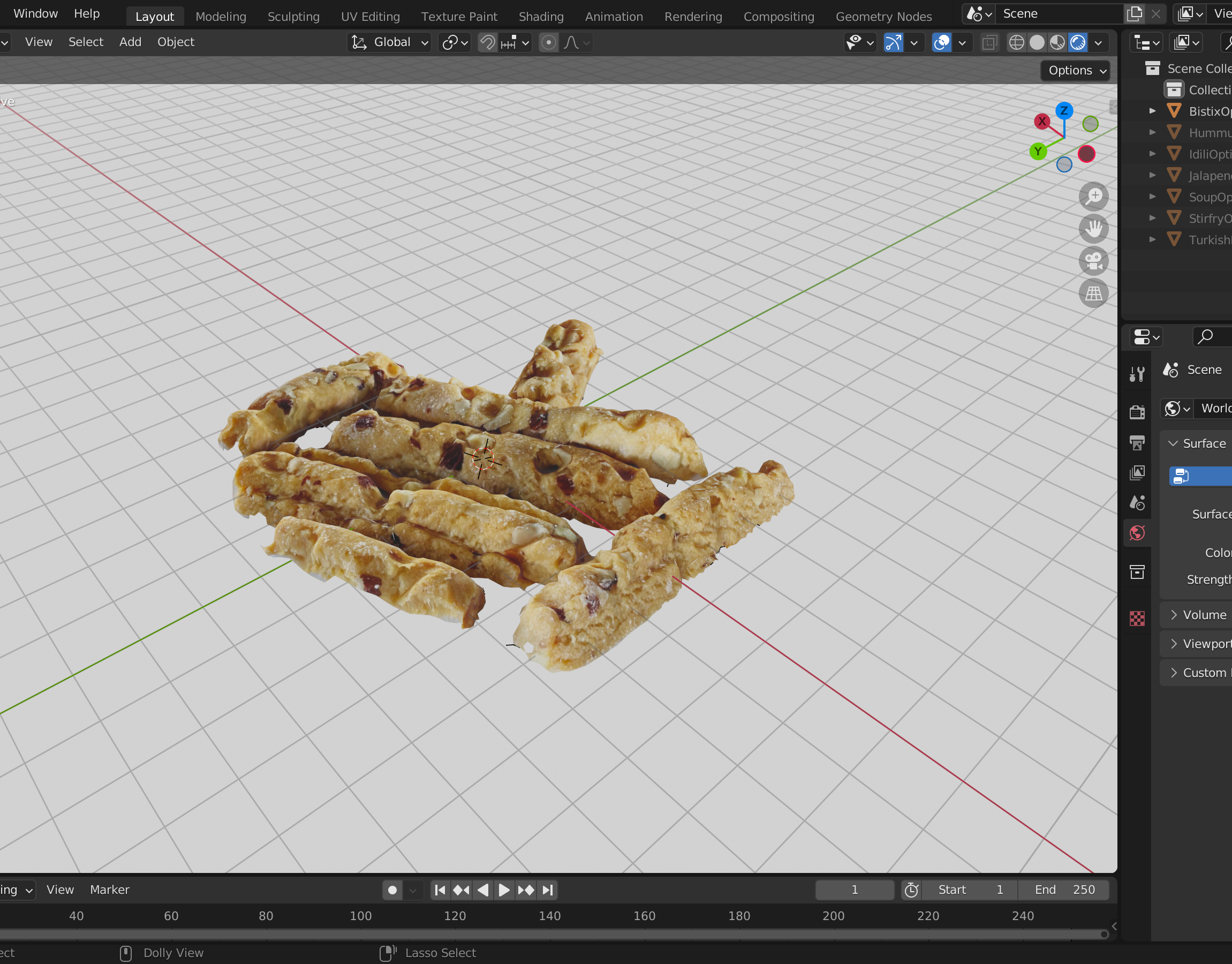Open the World properties tab icon
This screenshot has height=964, width=1232.
(x=1137, y=533)
